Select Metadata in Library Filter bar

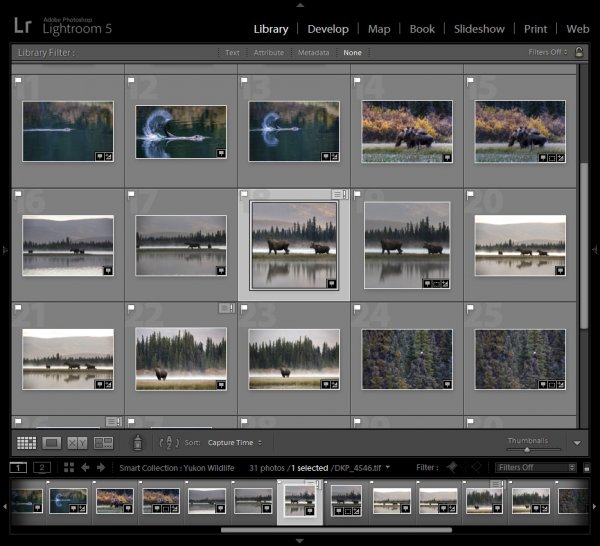(313, 52)
